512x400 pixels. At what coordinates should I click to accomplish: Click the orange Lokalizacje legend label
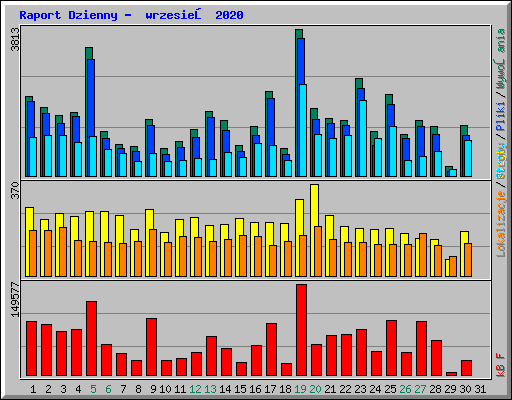click(501, 224)
